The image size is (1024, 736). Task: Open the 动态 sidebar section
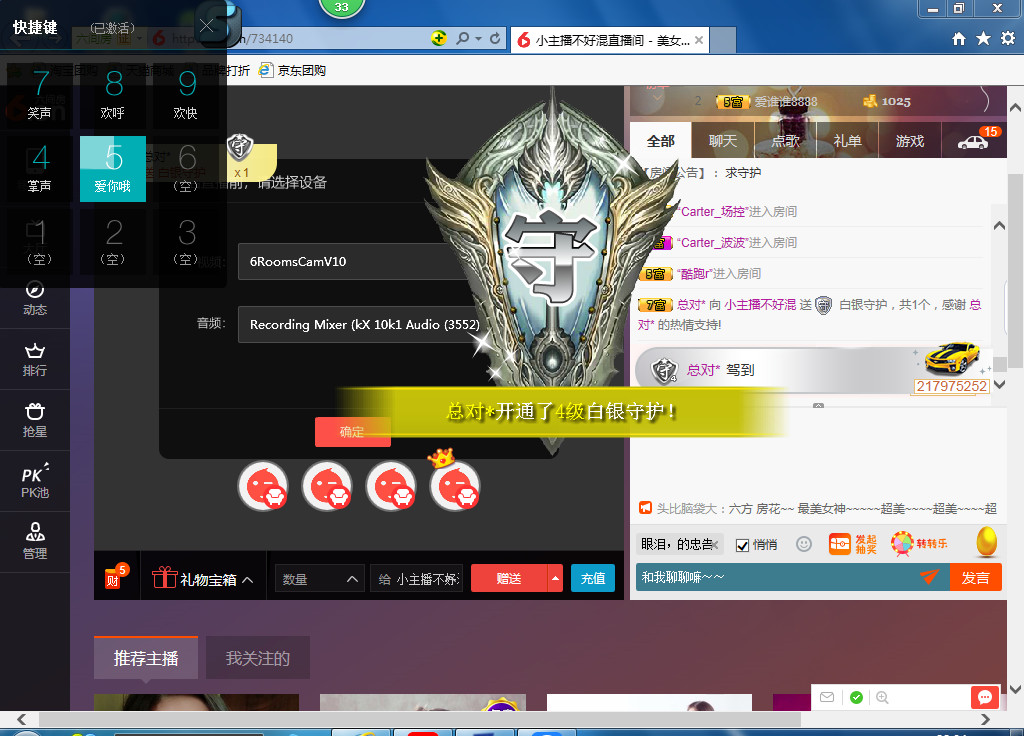click(x=35, y=298)
